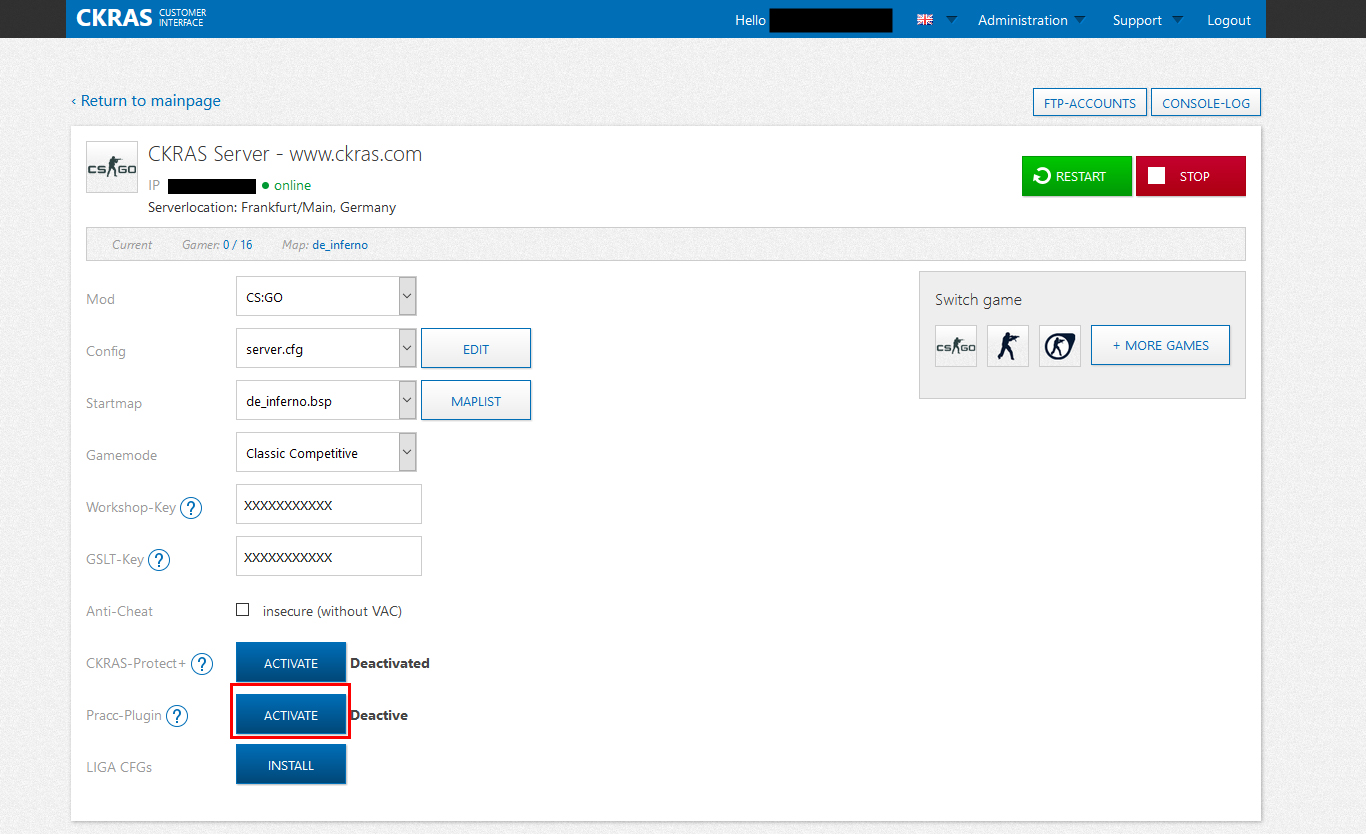Click the 'Switch game' heading
This screenshot has width=1366, height=834.
coord(978,300)
